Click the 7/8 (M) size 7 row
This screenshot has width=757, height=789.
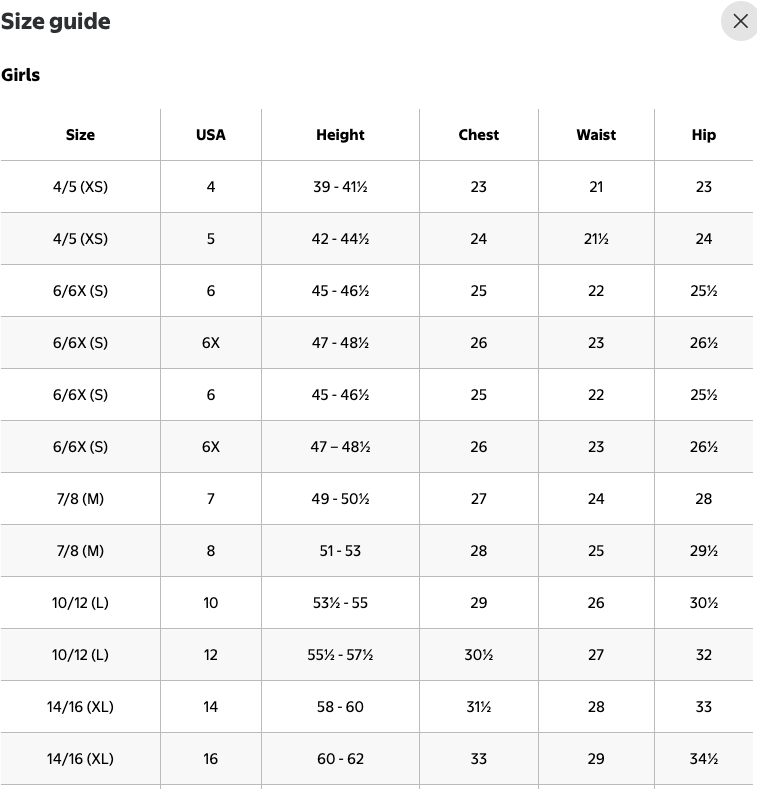[x=377, y=499]
